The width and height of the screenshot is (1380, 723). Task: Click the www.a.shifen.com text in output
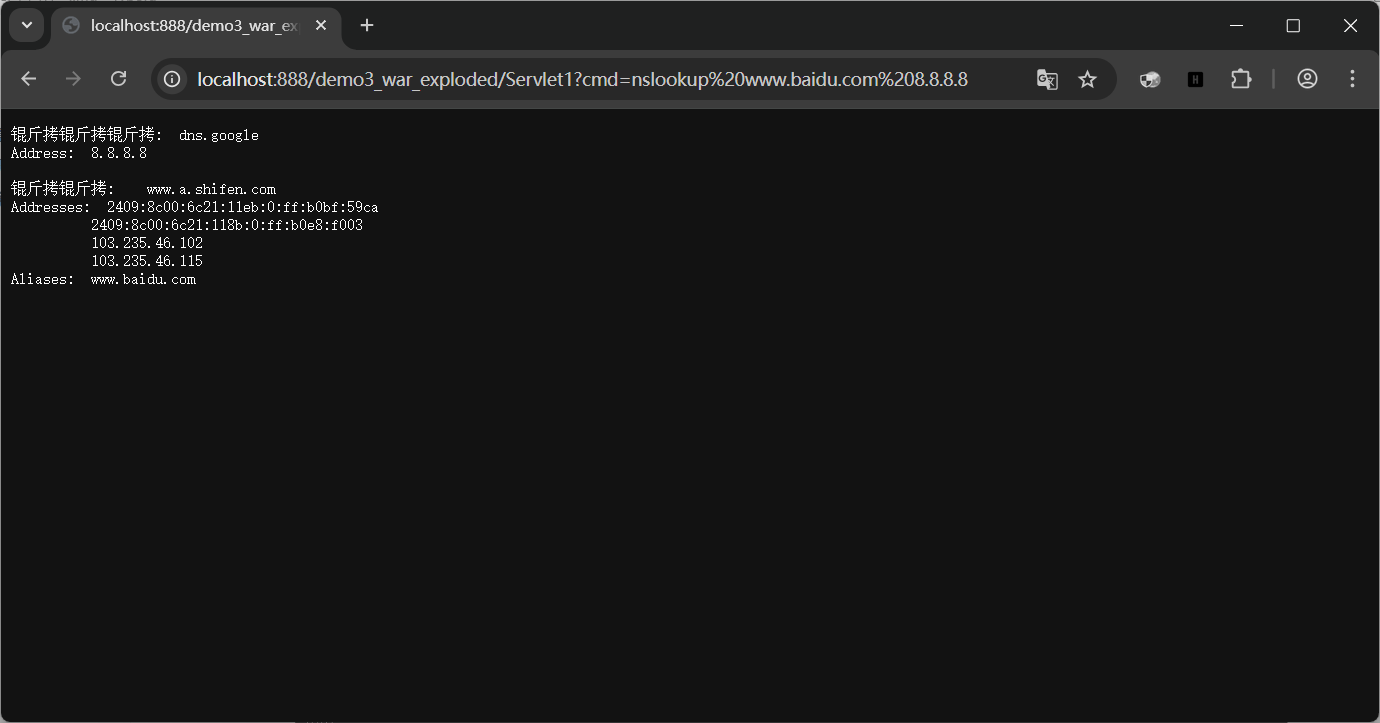point(211,189)
